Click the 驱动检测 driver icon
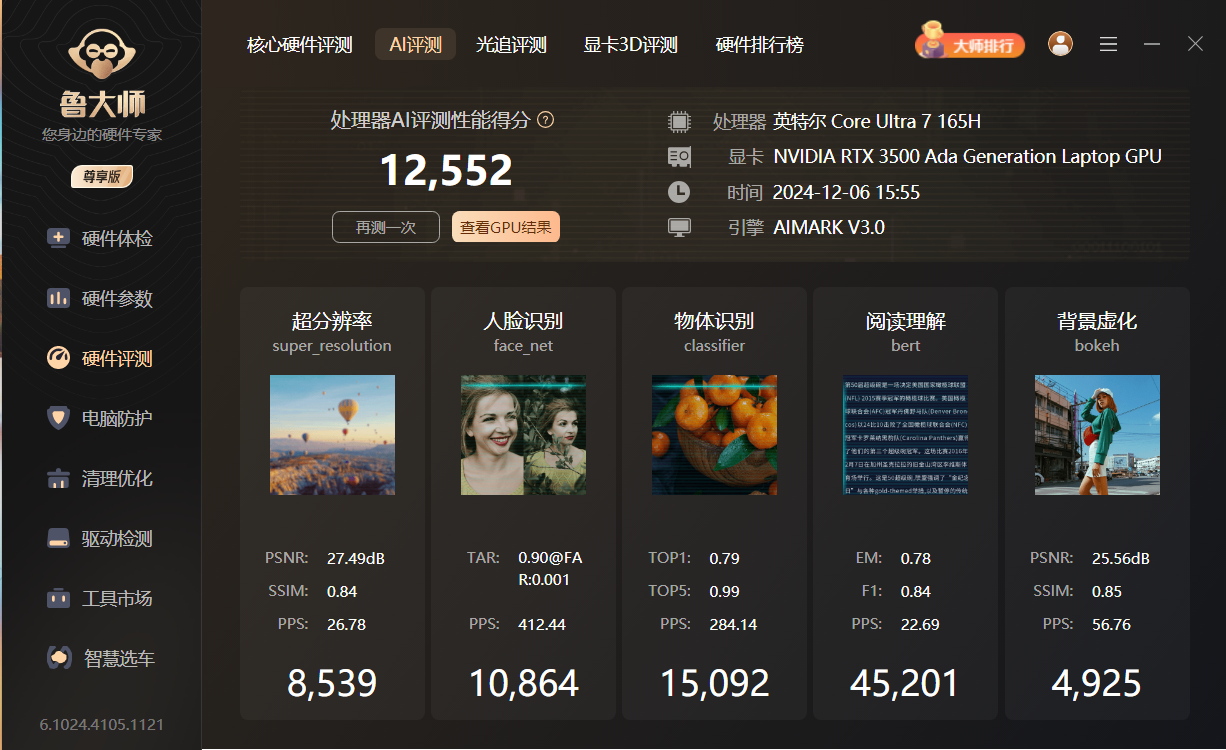 (x=59, y=538)
